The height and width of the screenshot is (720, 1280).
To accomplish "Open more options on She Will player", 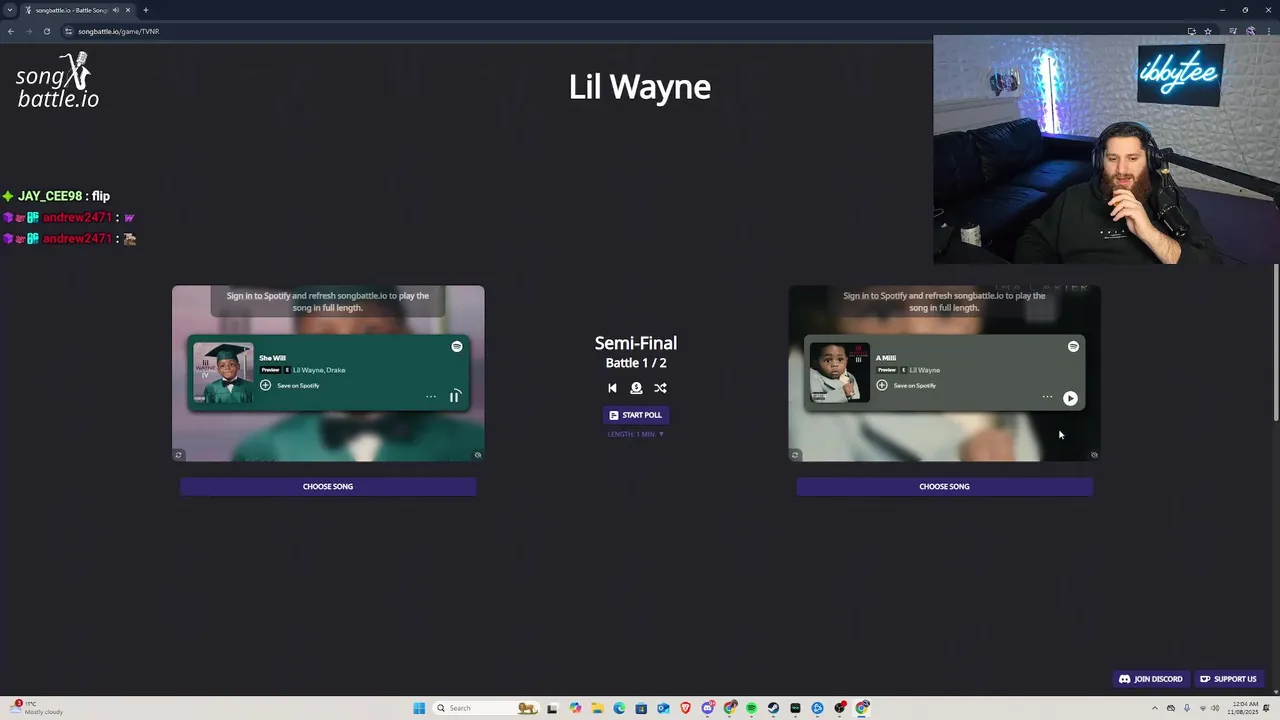I will coord(431,397).
